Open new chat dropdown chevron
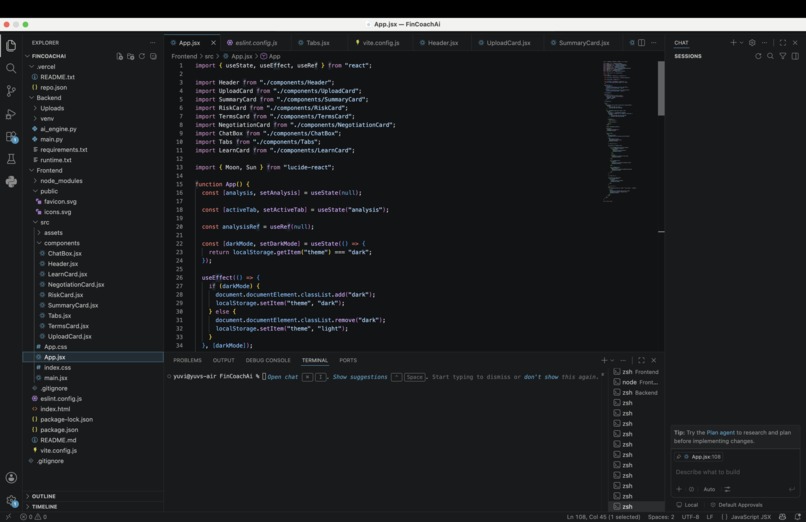Image resolution: width=806 pixels, height=522 pixels. [x=741, y=43]
